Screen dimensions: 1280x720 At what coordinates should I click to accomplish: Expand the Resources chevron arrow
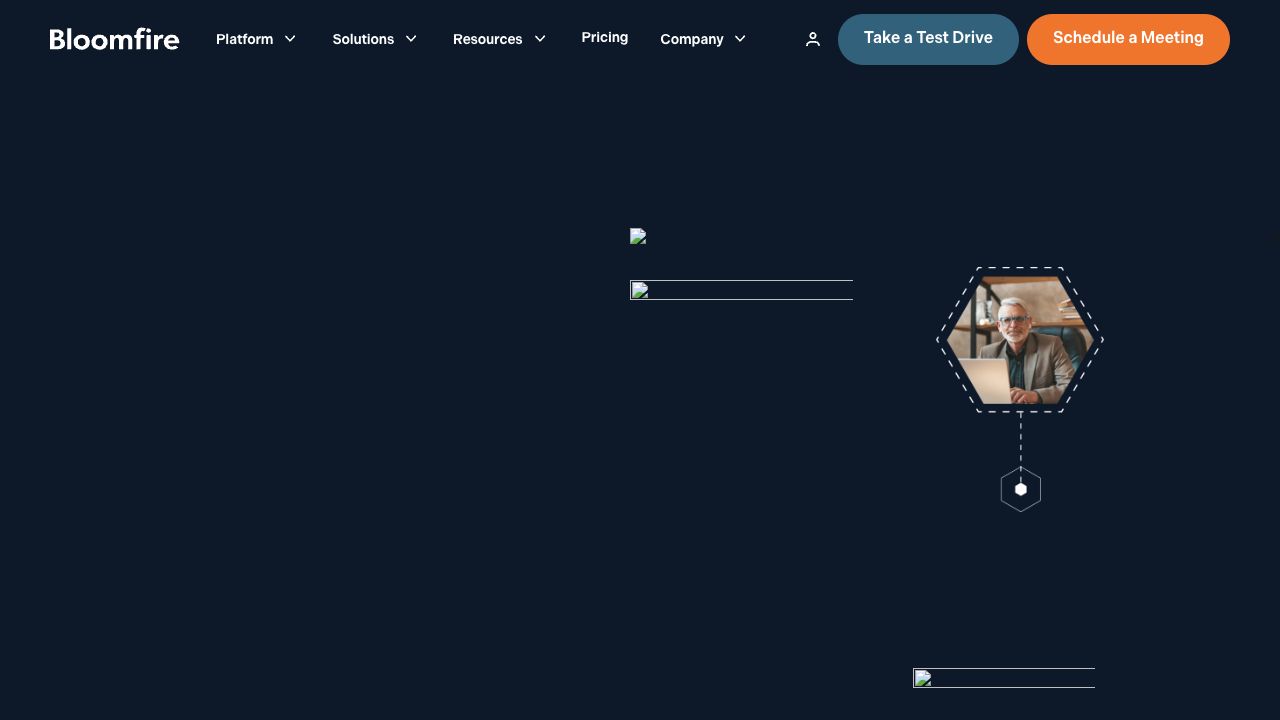[540, 39]
